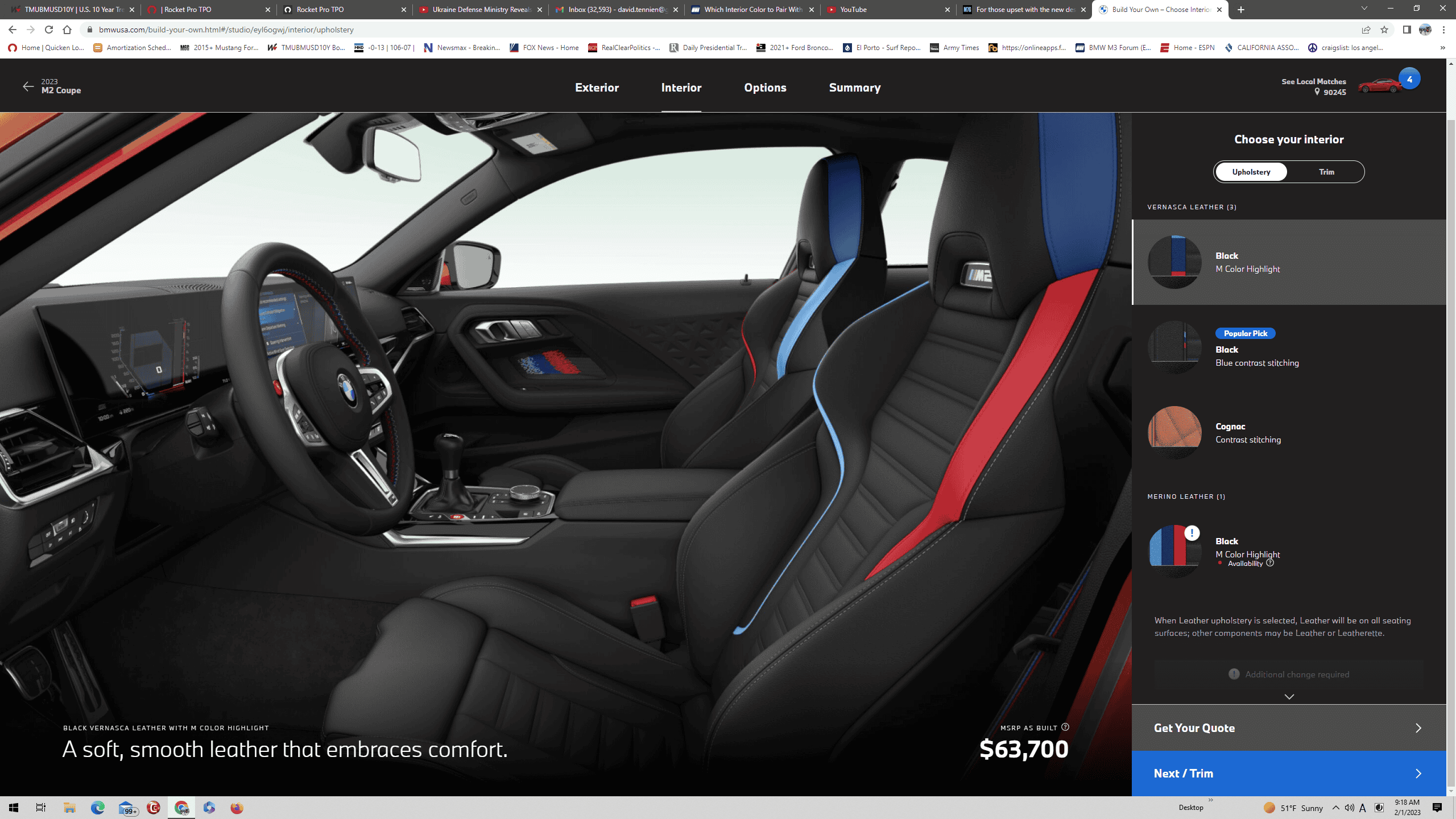Open the MSRP As Built info icon
This screenshot has width=1456, height=819.
pyautogui.click(x=1065, y=727)
